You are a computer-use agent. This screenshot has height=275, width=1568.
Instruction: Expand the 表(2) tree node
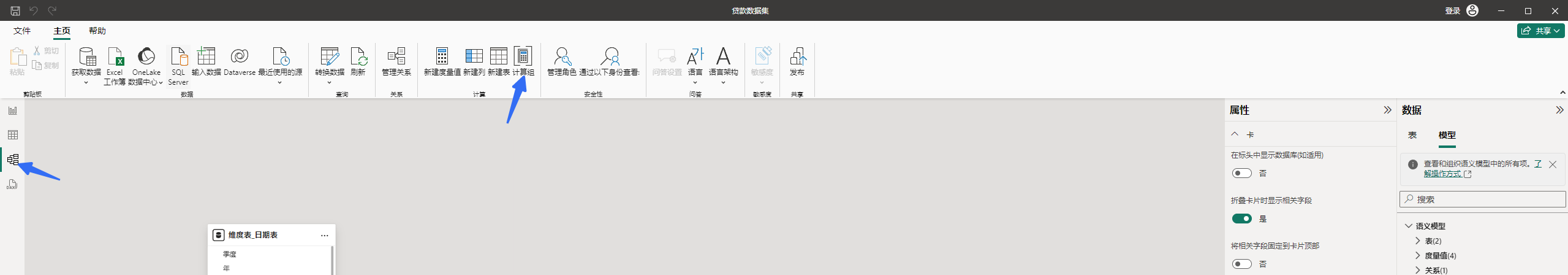pyautogui.click(x=1417, y=241)
